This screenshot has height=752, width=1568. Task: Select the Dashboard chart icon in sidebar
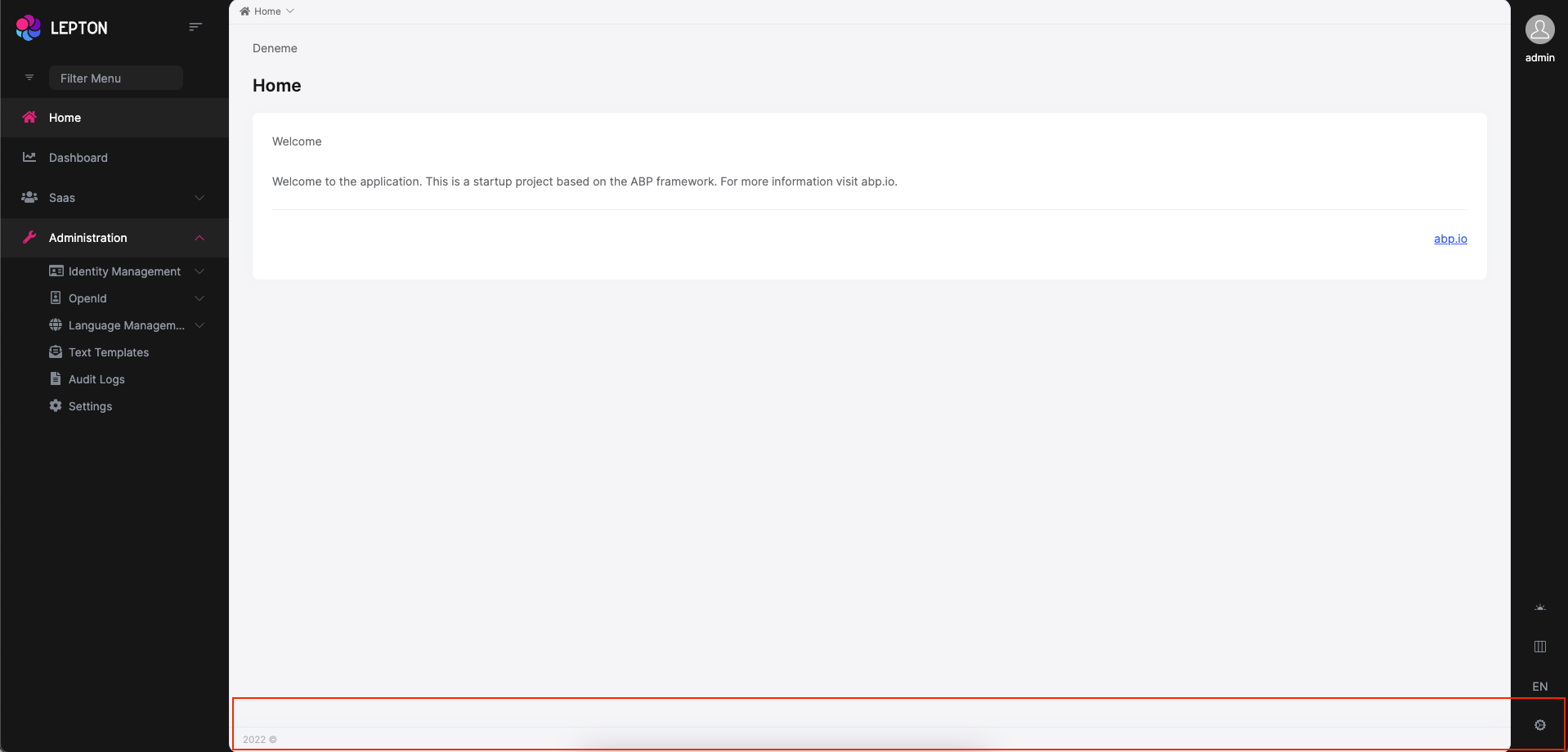(x=29, y=157)
